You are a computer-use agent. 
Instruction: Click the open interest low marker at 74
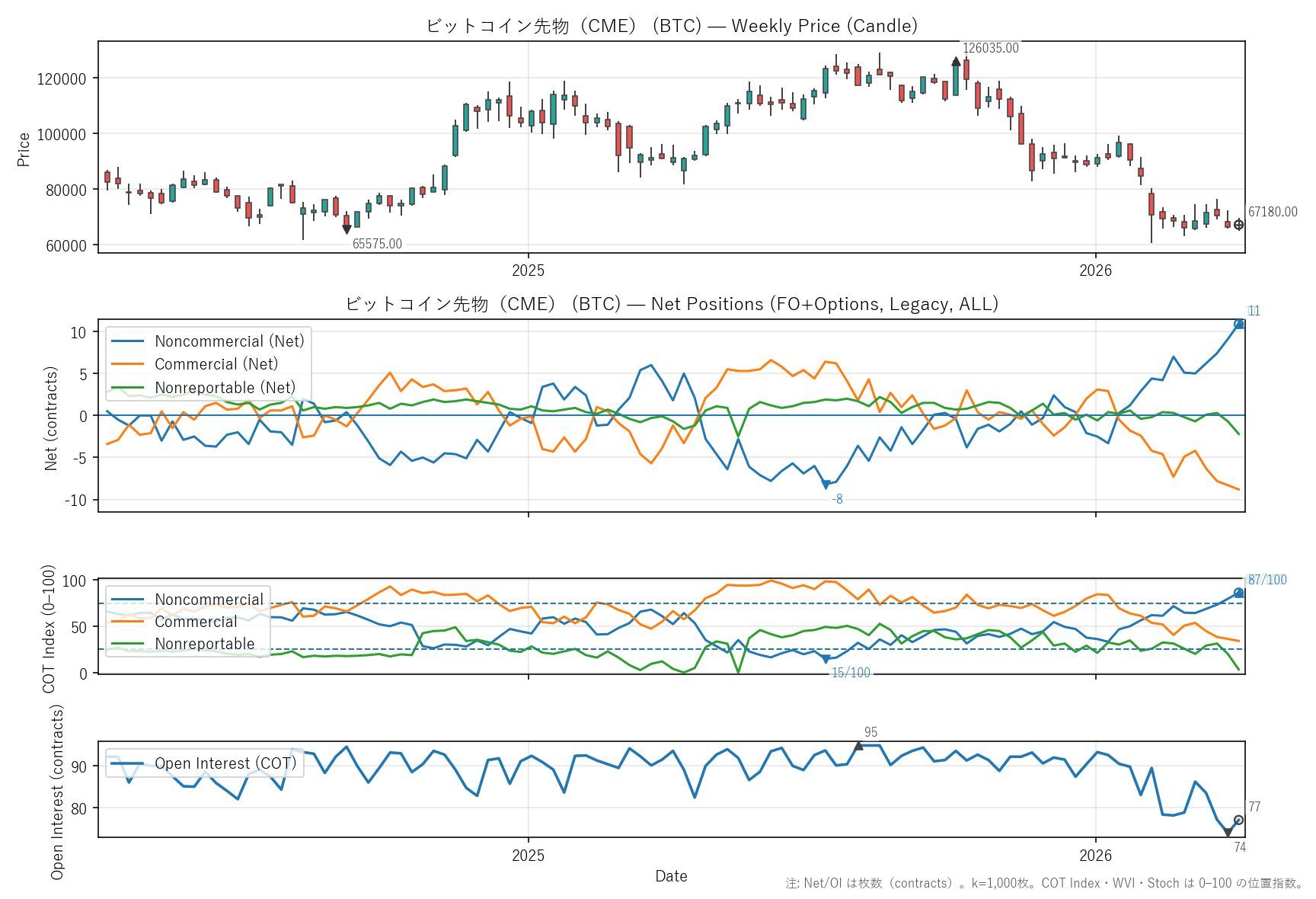(x=1228, y=833)
